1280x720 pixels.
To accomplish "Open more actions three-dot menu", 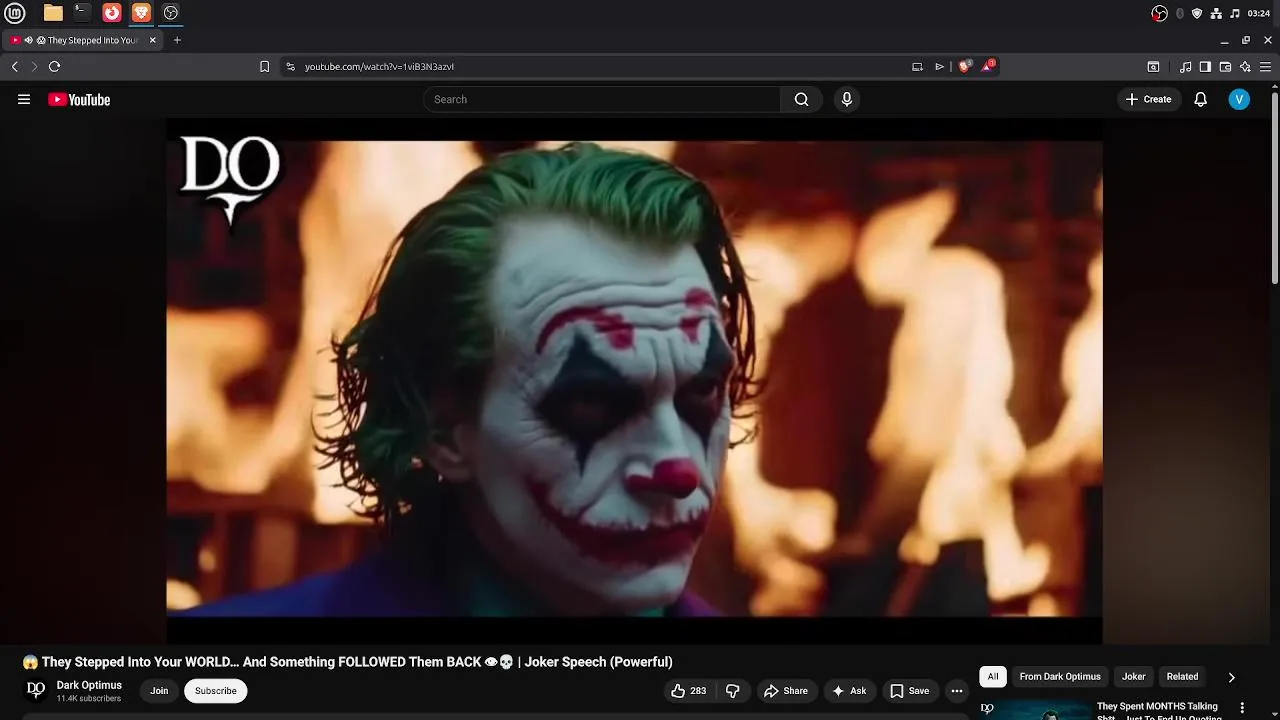I will 957,691.
